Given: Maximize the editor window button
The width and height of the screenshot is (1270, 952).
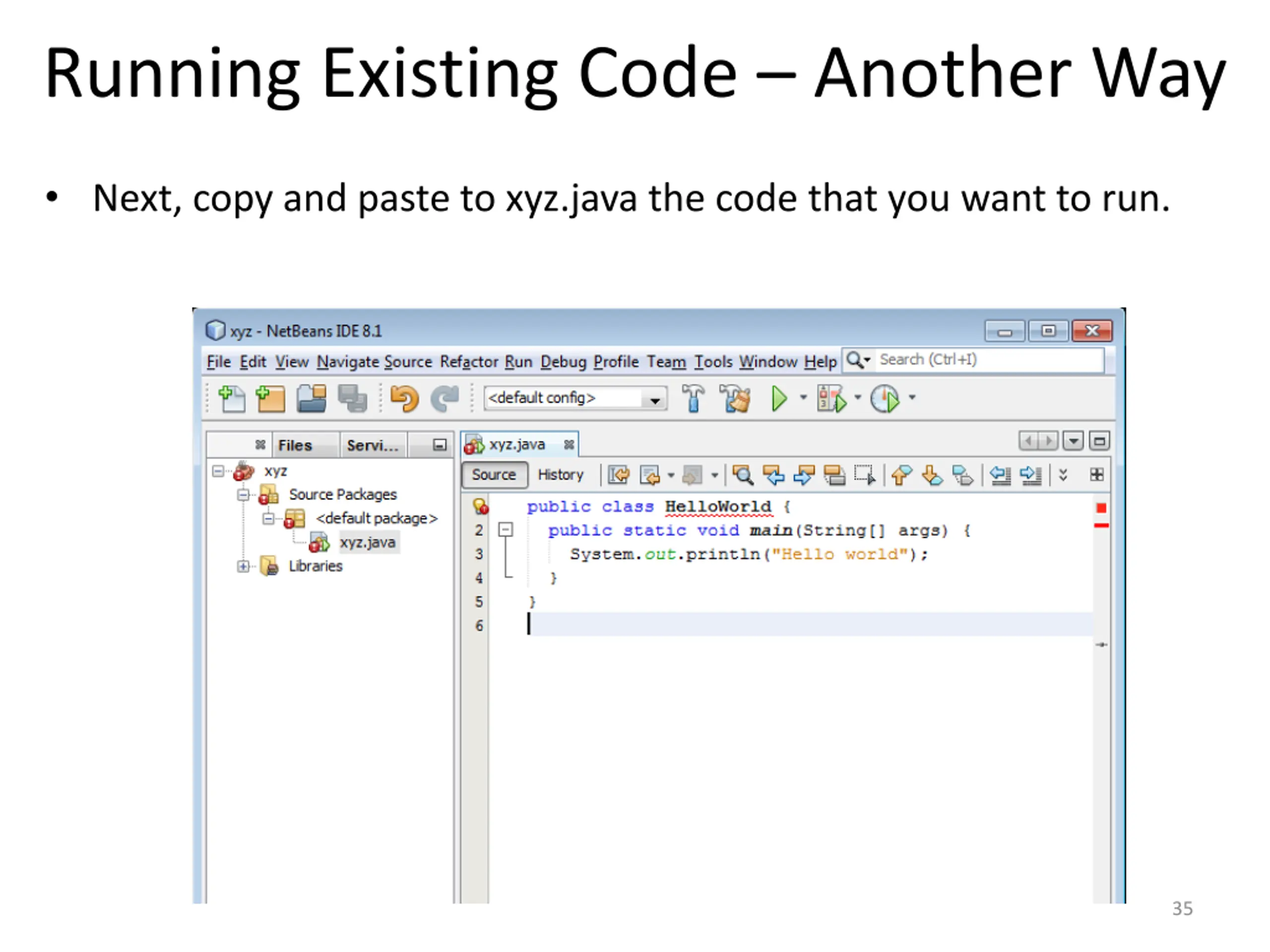Looking at the screenshot, I should click(x=1099, y=441).
